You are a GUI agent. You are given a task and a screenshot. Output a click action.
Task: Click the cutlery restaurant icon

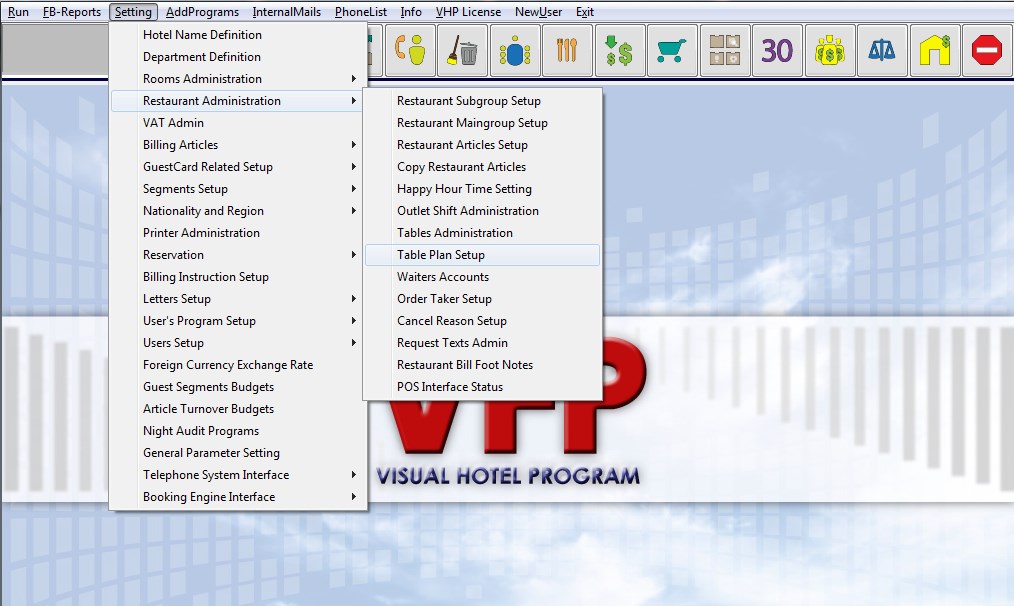point(567,48)
